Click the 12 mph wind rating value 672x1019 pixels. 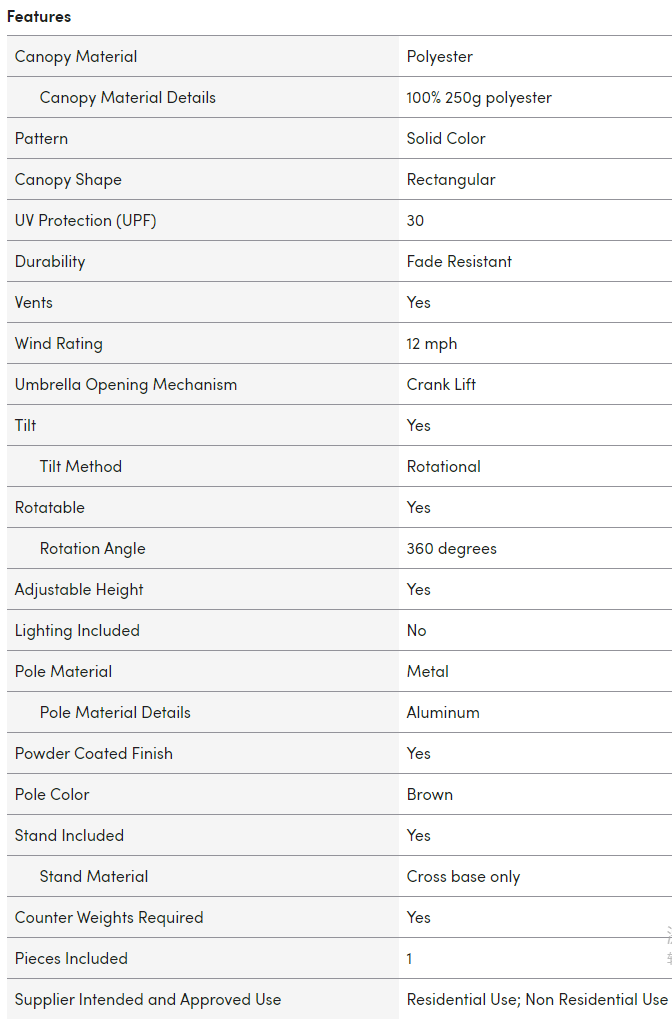(x=432, y=344)
